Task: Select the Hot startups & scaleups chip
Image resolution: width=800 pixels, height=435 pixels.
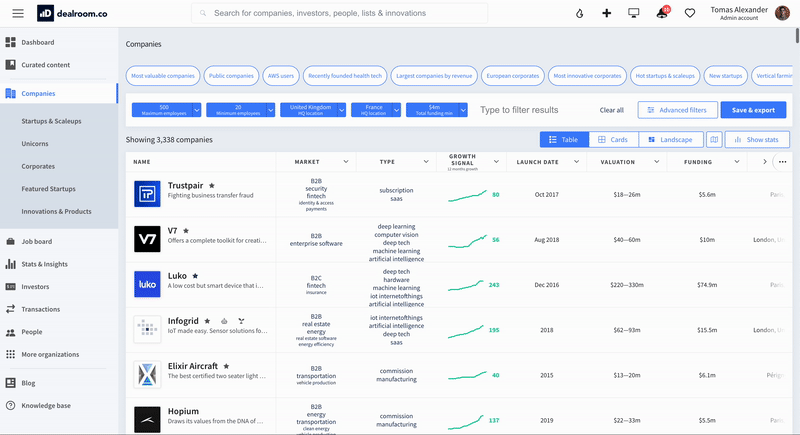Action: pos(665,76)
